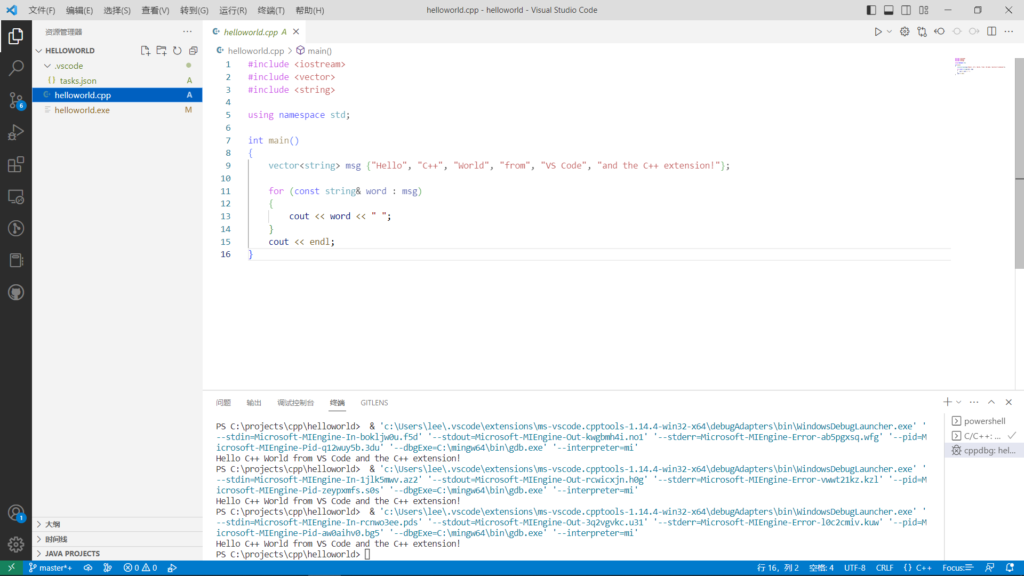
Task: Click the New File icon in explorer header
Action: (145, 50)
